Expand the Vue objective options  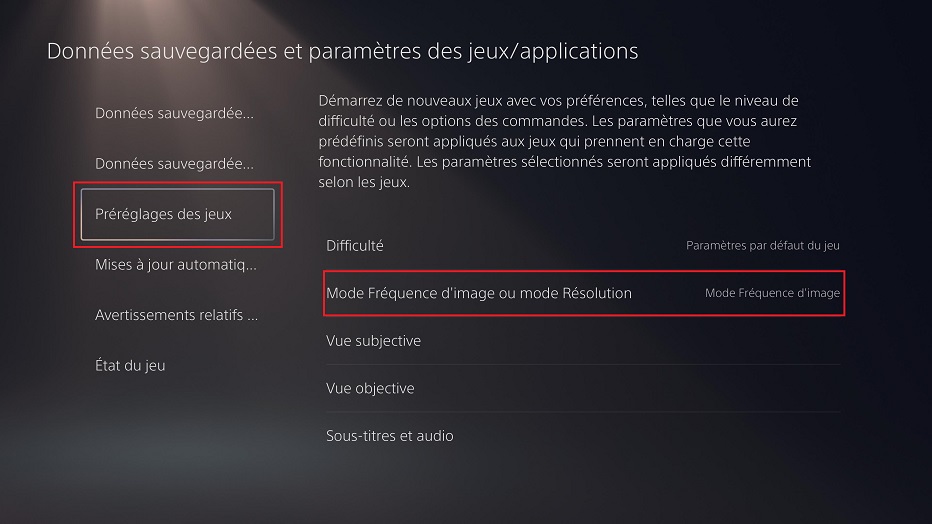pyautogui.click(x=582, y=388)
